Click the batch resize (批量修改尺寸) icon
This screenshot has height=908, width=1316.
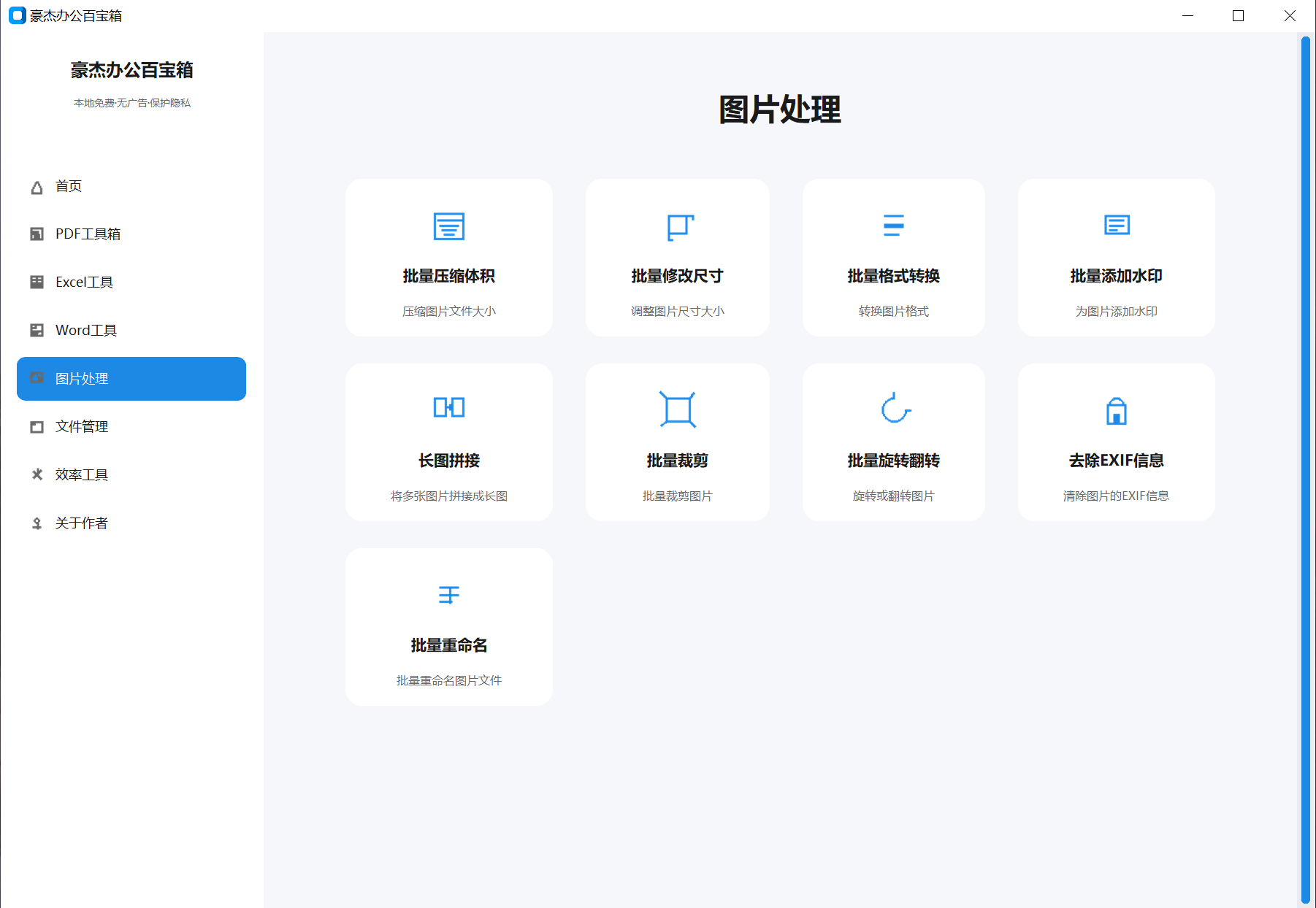pyautogui.click(x=680, y=227)
